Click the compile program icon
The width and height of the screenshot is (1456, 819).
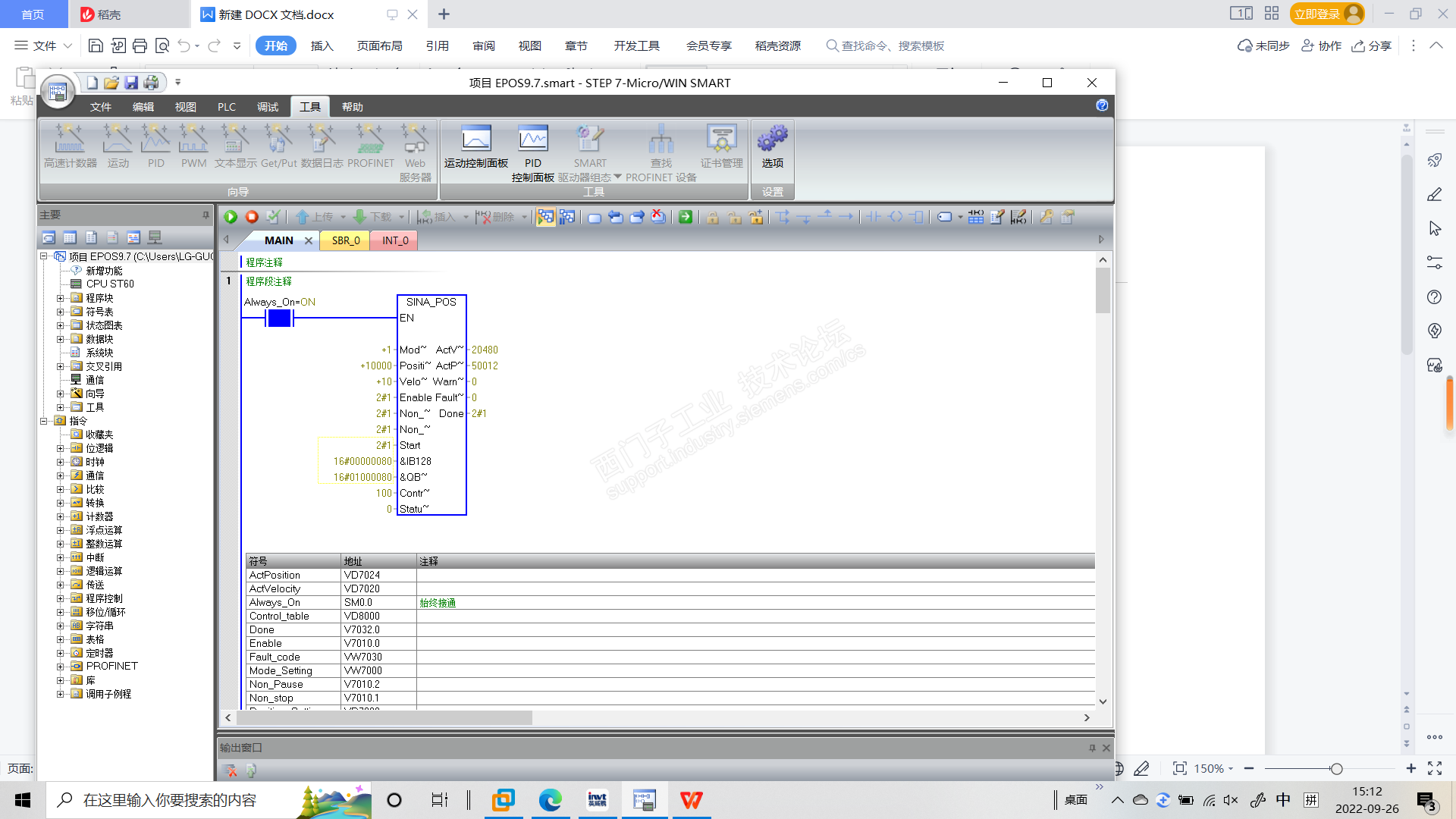click(x=273, y=218)
